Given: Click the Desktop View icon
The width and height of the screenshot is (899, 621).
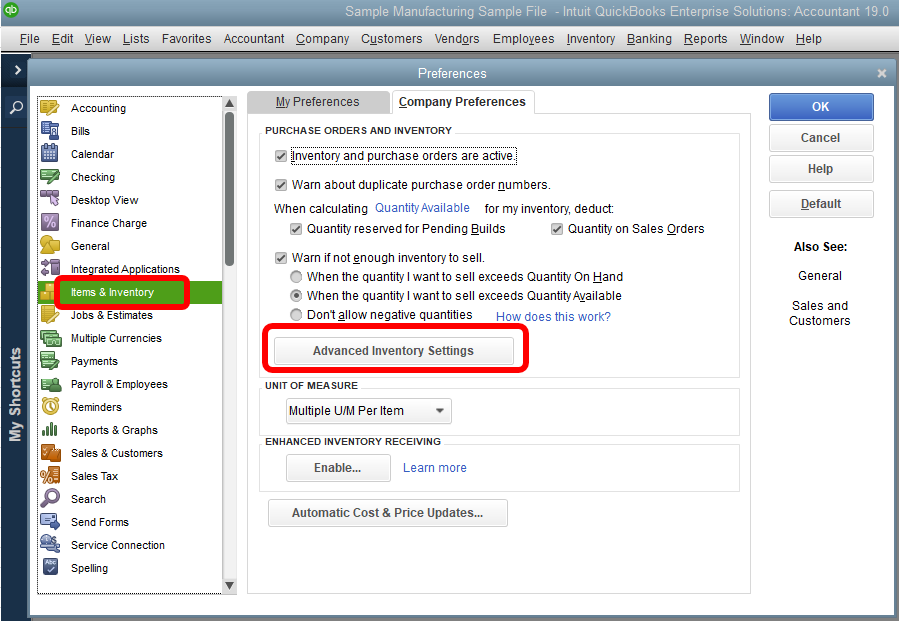Looking at the screenshot, I should click(50, 200).
